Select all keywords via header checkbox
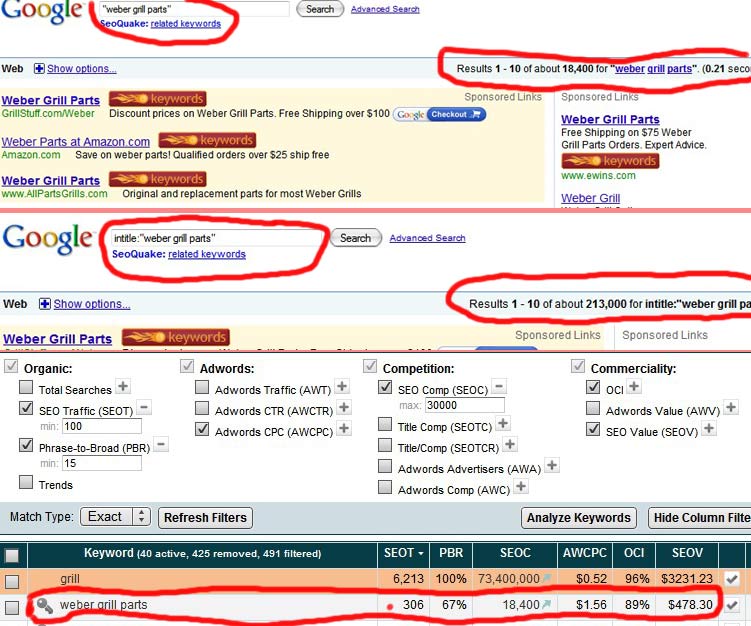The height and width of the screenshot is (626, 751). pos(12,556)
